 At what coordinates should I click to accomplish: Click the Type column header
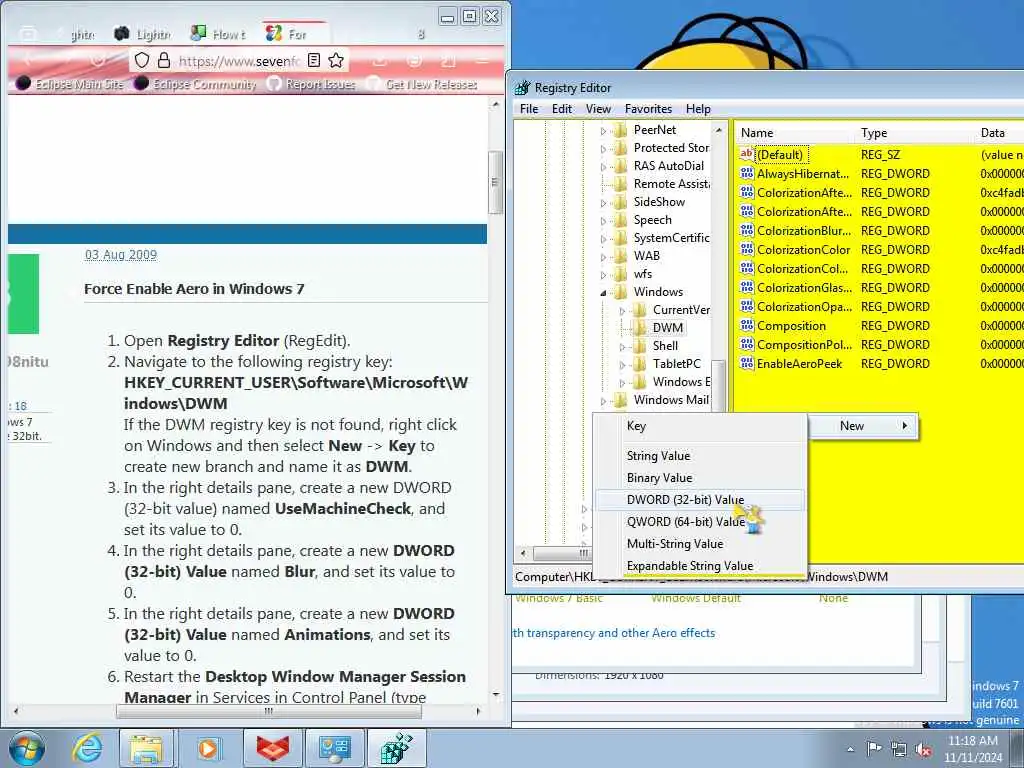tap(915, 133)
